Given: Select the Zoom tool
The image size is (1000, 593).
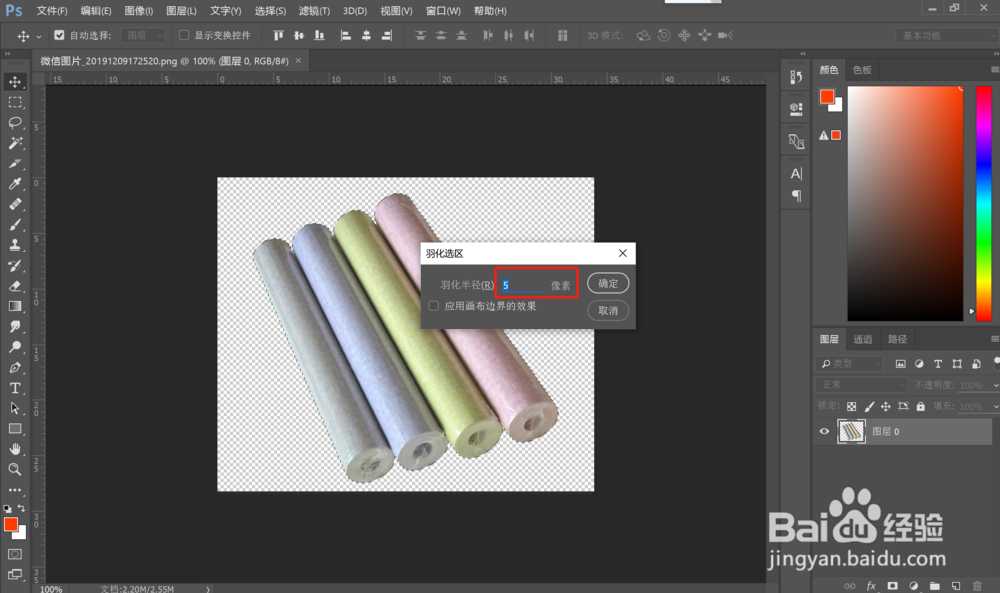Looking at the screenshot, I should (x=15, y=469).
